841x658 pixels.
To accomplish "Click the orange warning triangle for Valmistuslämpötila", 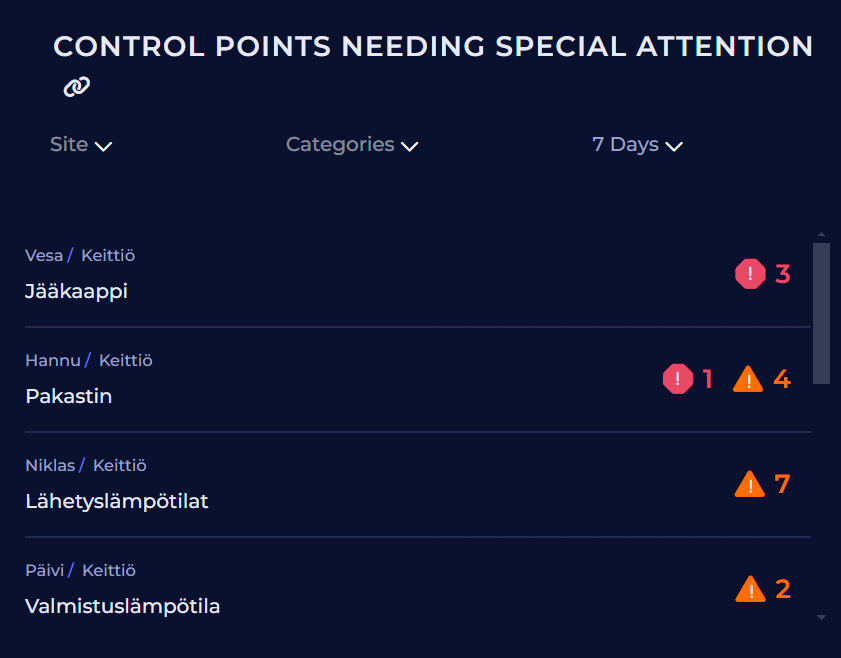I will point(750,589).
